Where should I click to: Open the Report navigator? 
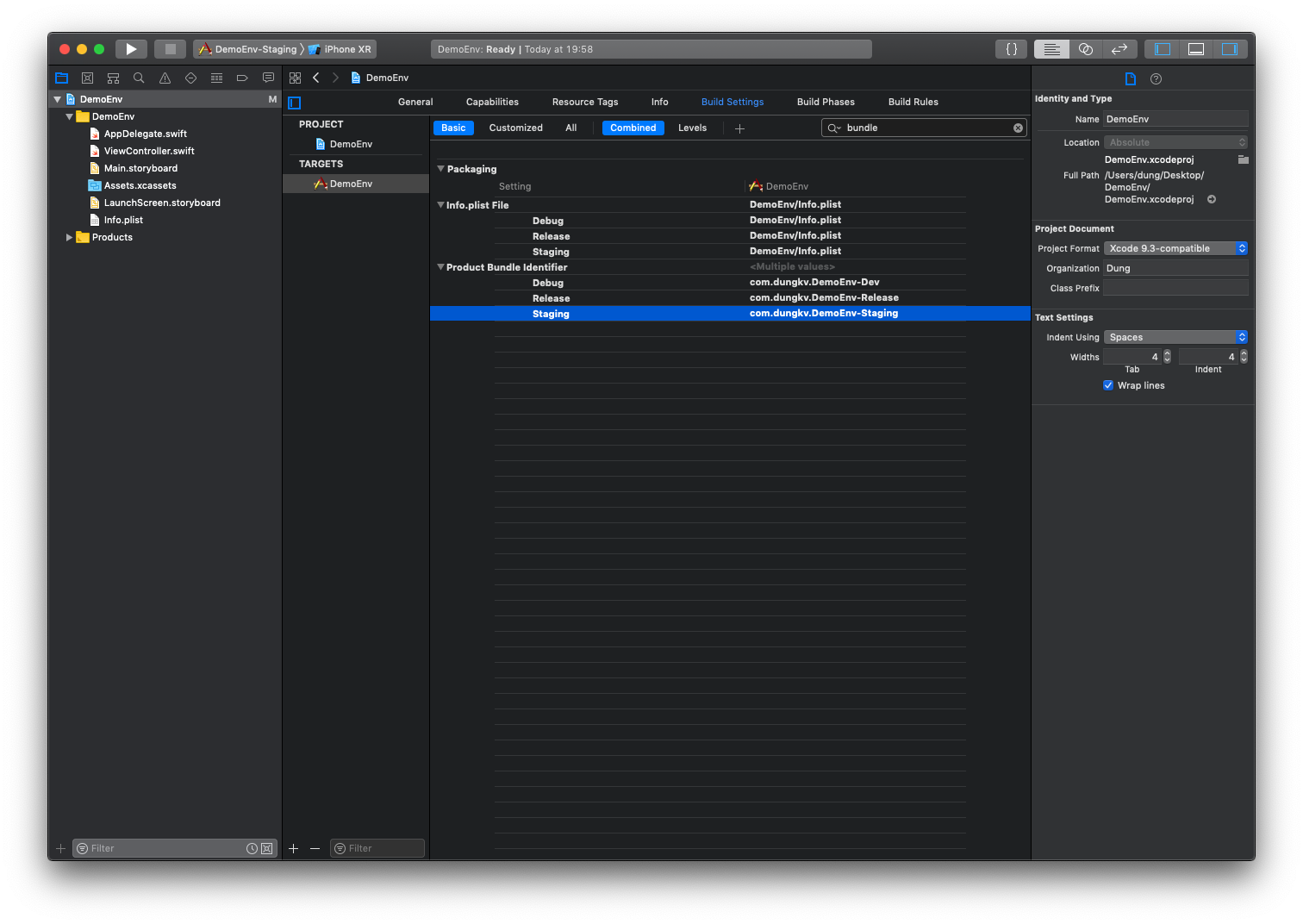tap(268, 78)
